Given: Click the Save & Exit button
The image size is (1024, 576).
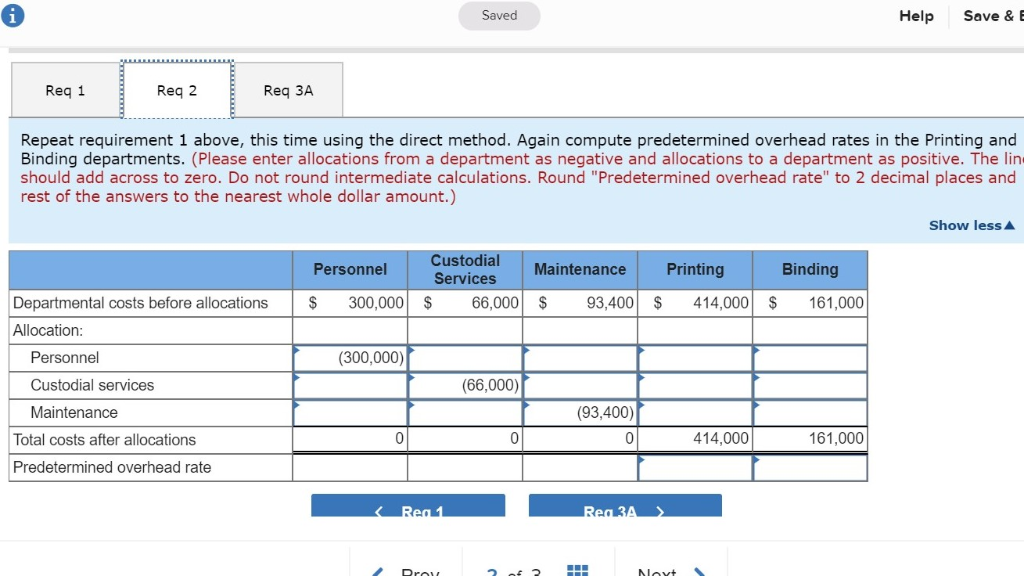Looking at the screenshot, I should click(993, 16).
